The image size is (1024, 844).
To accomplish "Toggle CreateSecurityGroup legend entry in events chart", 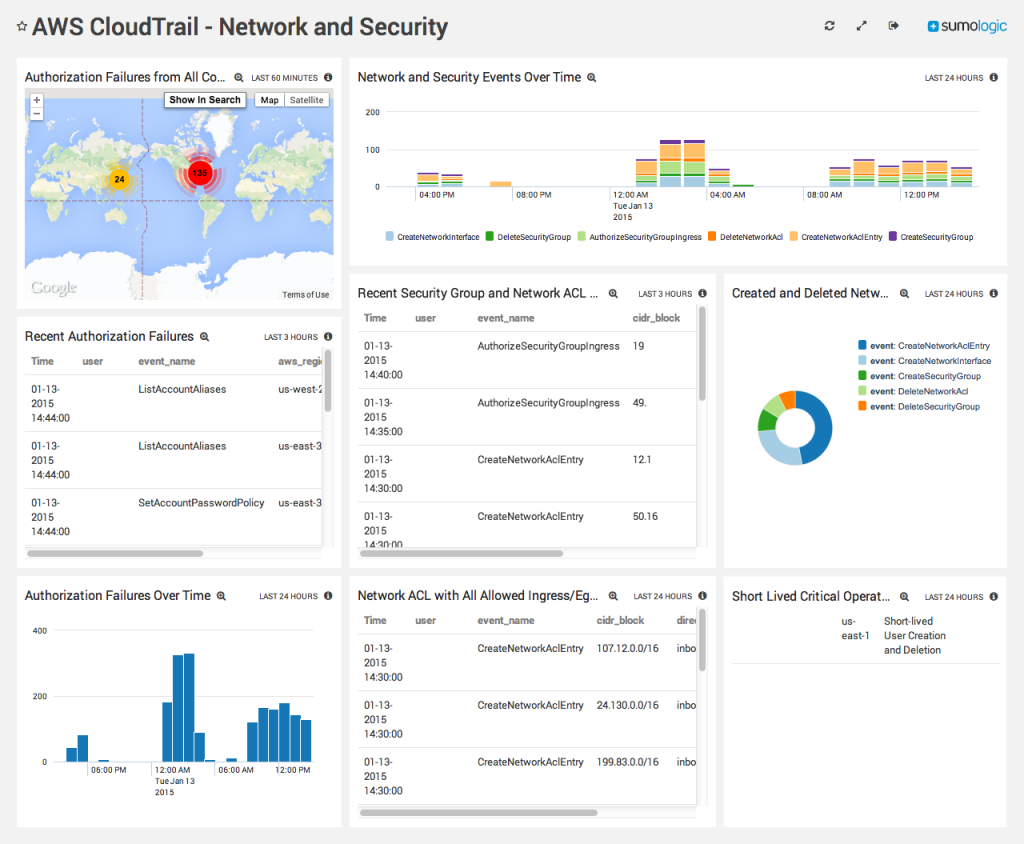I will point(931,236).
